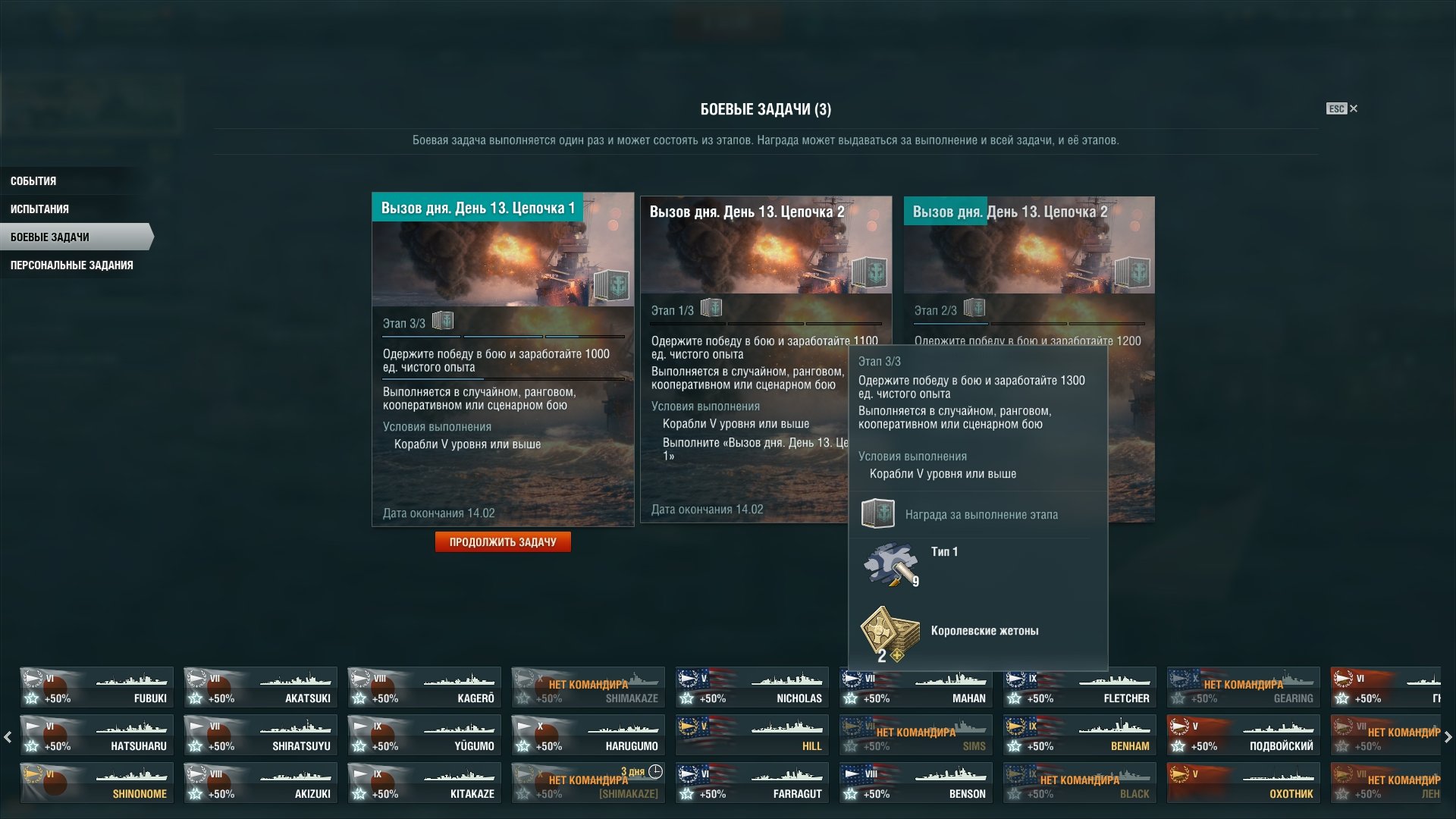Click the container icon beside Награда за выполнение этапа
The height and width of the screenshot is (819, 1456).
tap(878, 514)
